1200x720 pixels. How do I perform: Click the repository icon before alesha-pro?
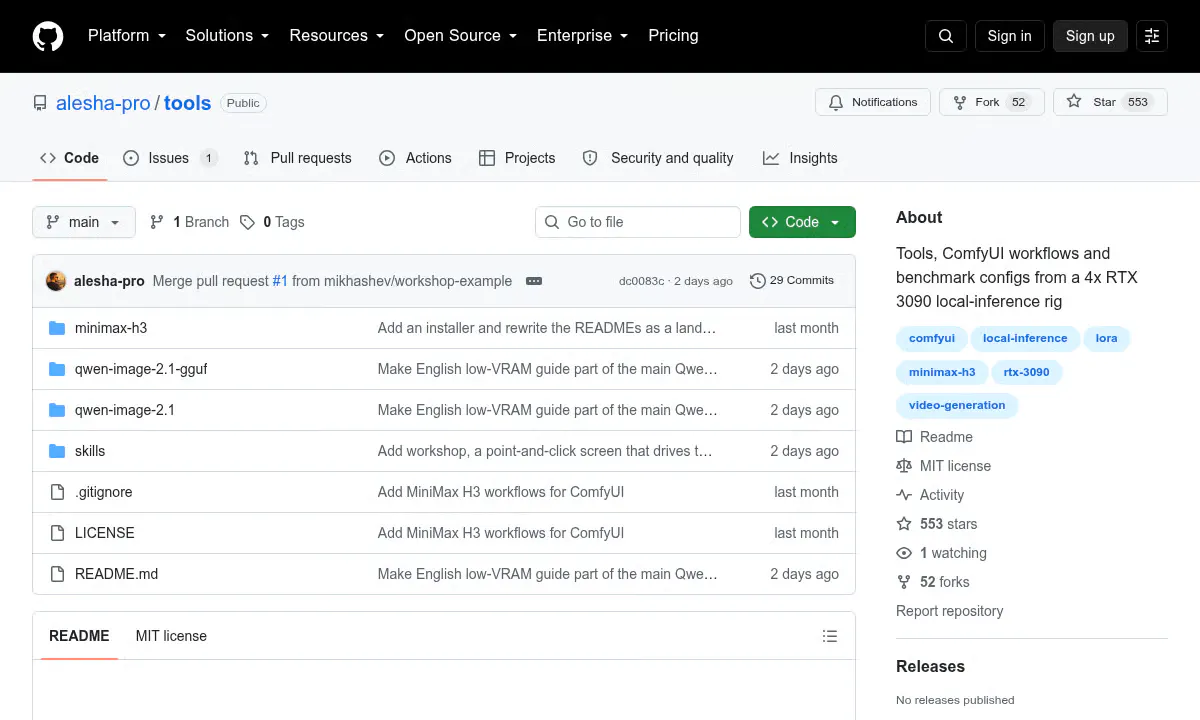click(40, 103)
